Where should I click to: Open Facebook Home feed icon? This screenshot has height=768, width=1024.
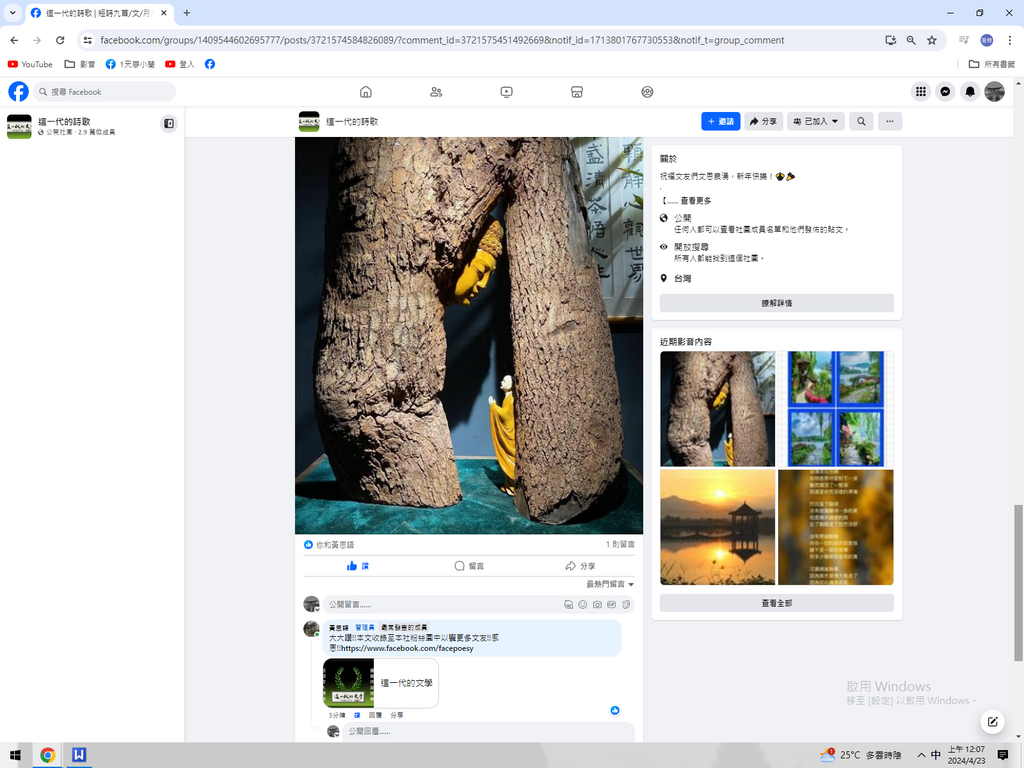(x=366, y=92)
